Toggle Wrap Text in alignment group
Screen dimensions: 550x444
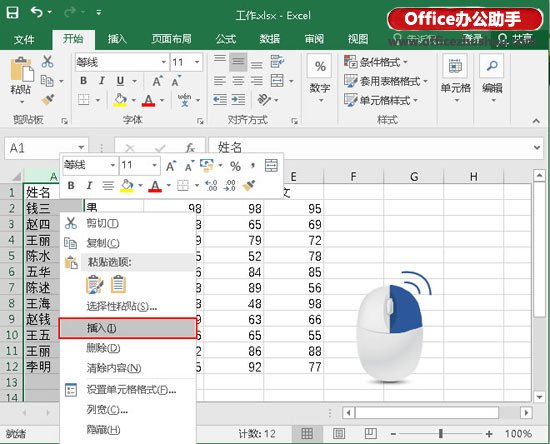277,62
